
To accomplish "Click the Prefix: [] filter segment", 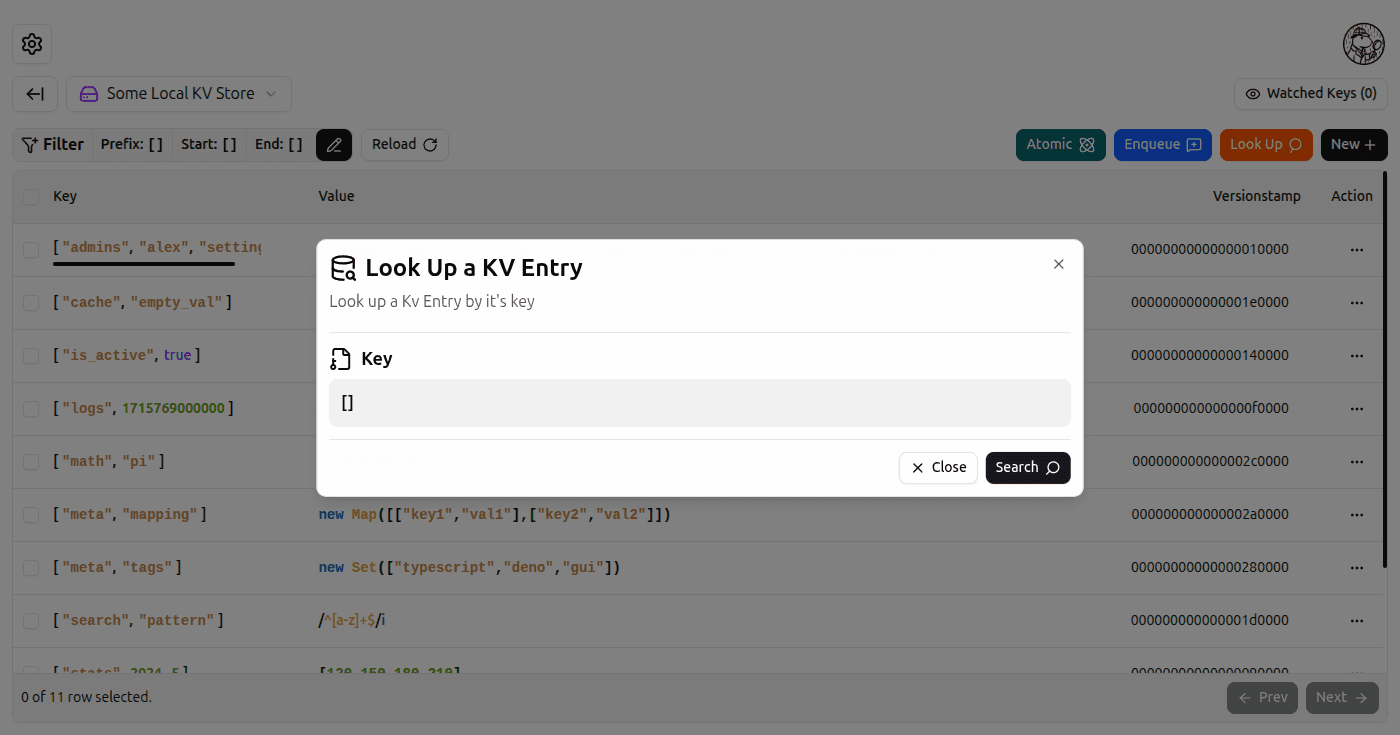I will click(132, 144).
